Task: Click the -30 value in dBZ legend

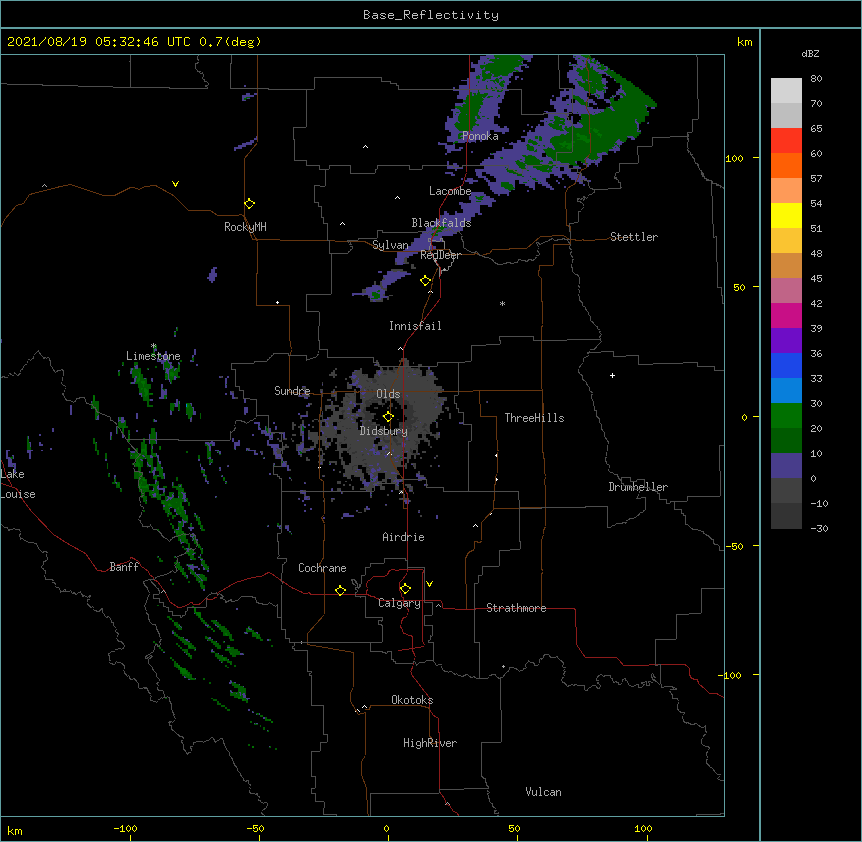Action: click(819, 528)
